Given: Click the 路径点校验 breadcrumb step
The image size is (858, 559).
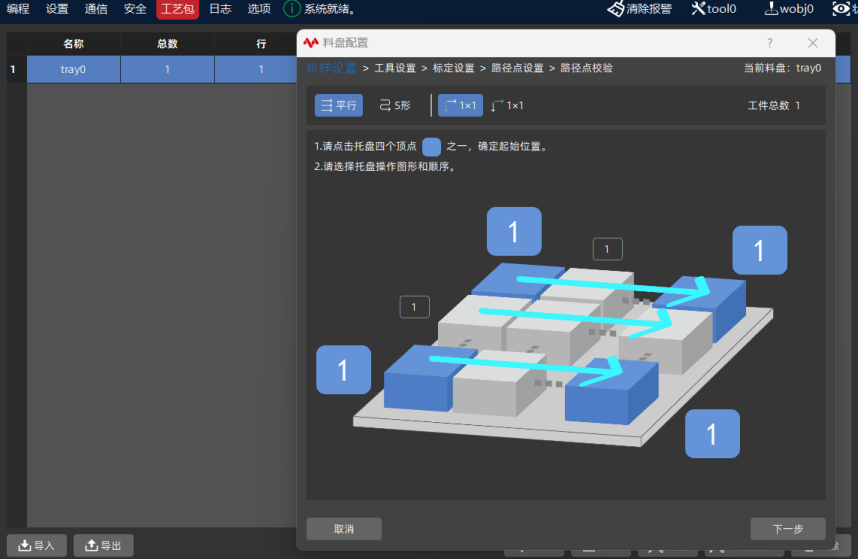Looking at the screenshot, I should [x=587, y=68].
